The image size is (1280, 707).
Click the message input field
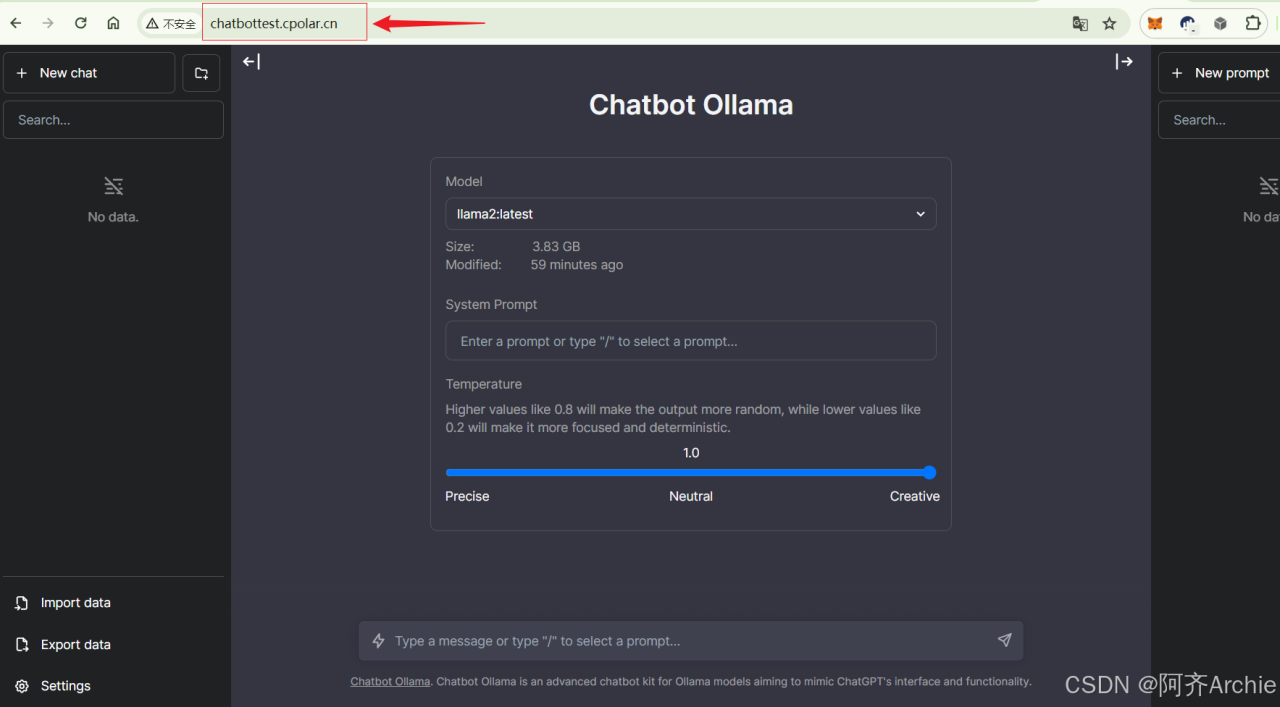[x=691, y=641]
